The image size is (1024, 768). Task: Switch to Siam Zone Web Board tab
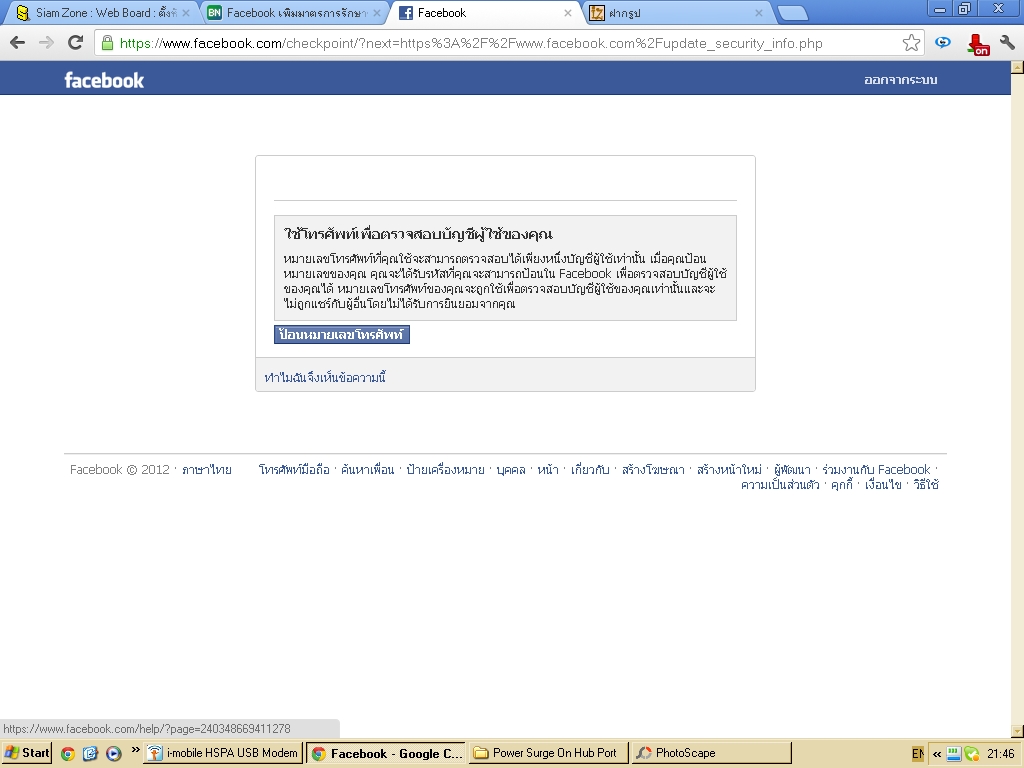[x=96, y=13]
